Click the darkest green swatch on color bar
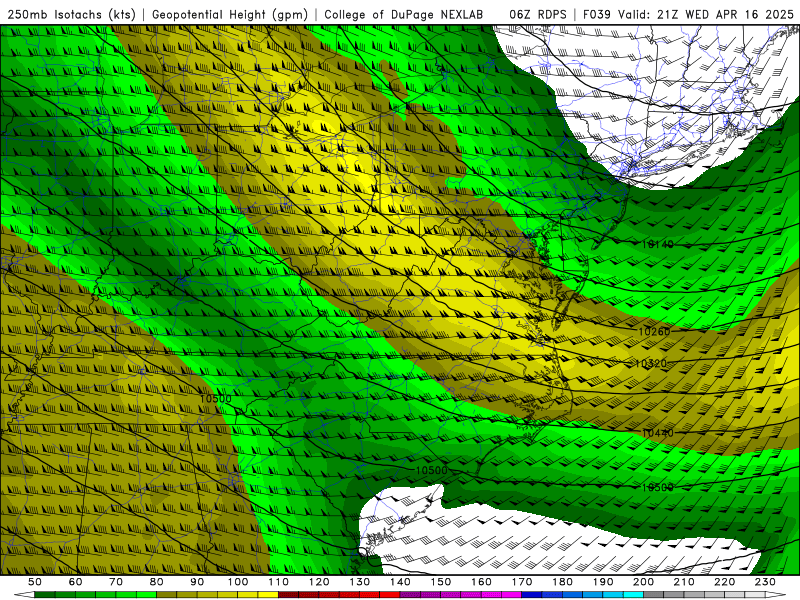 [44, 595]
